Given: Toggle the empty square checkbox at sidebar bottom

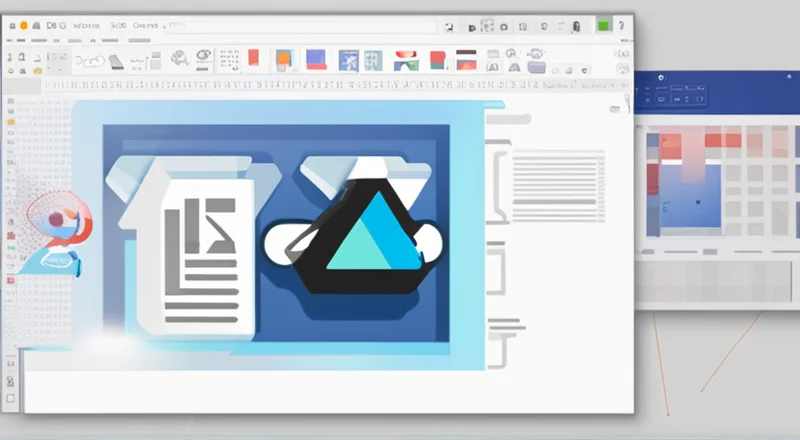Looking at the screenshot, I should point(10,399).
